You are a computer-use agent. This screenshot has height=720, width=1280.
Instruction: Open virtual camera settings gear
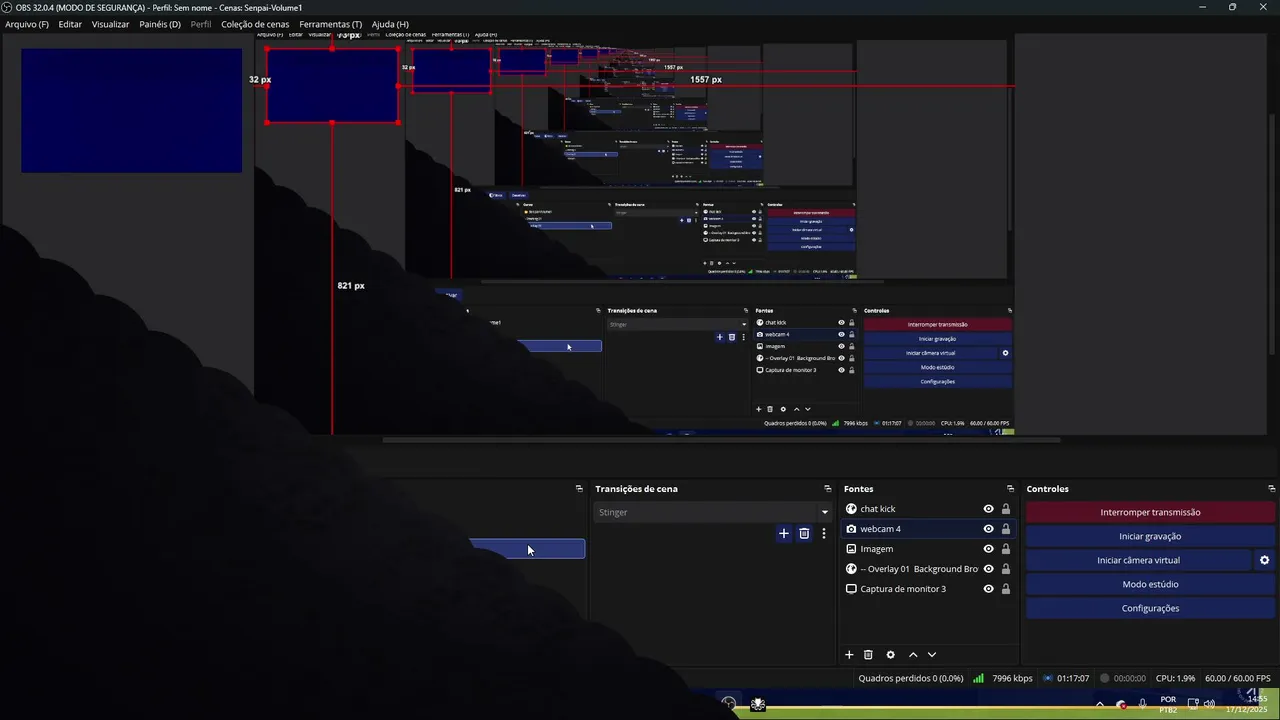pyautogui.click(x=1264, y=560)
